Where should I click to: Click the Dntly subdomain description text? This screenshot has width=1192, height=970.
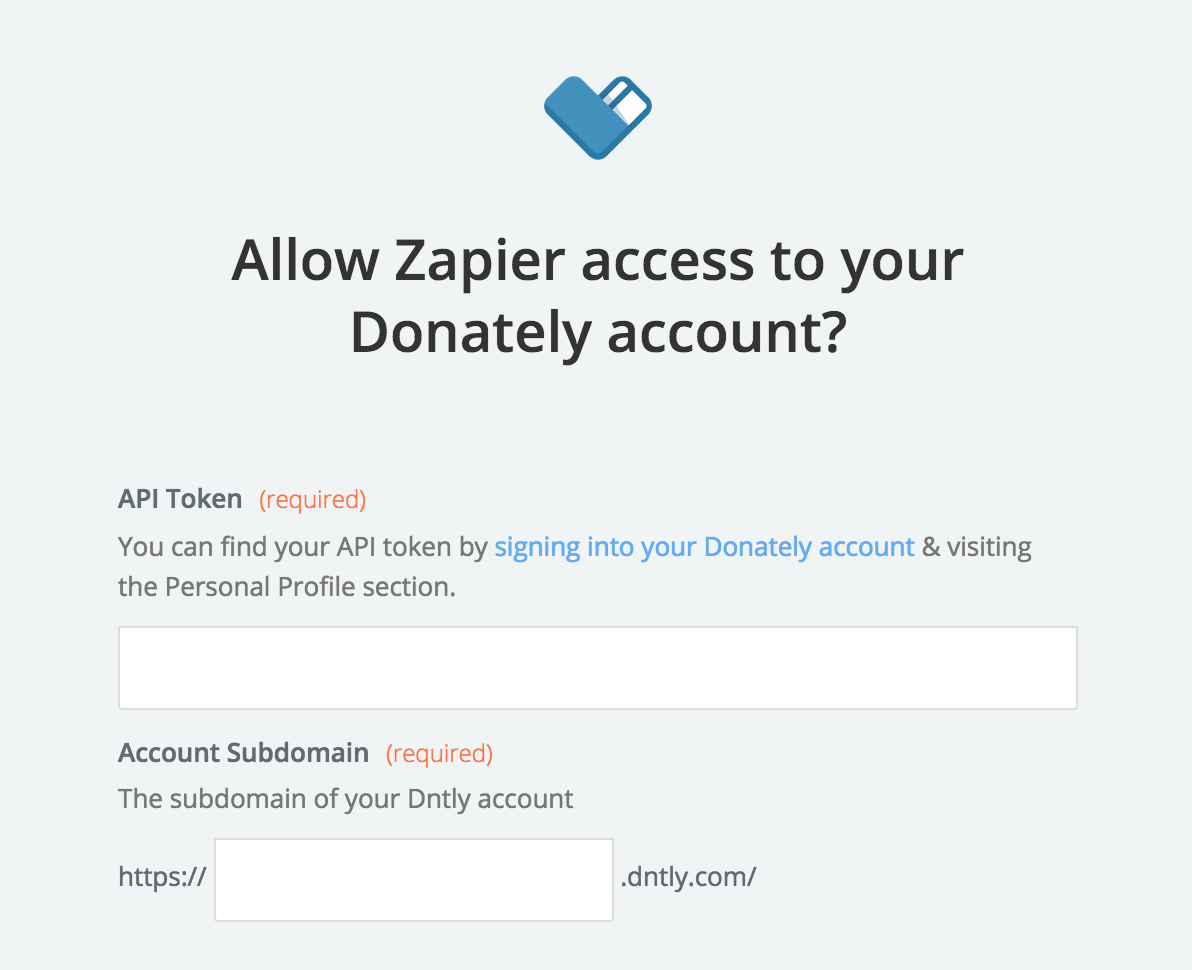pos(346,799)
